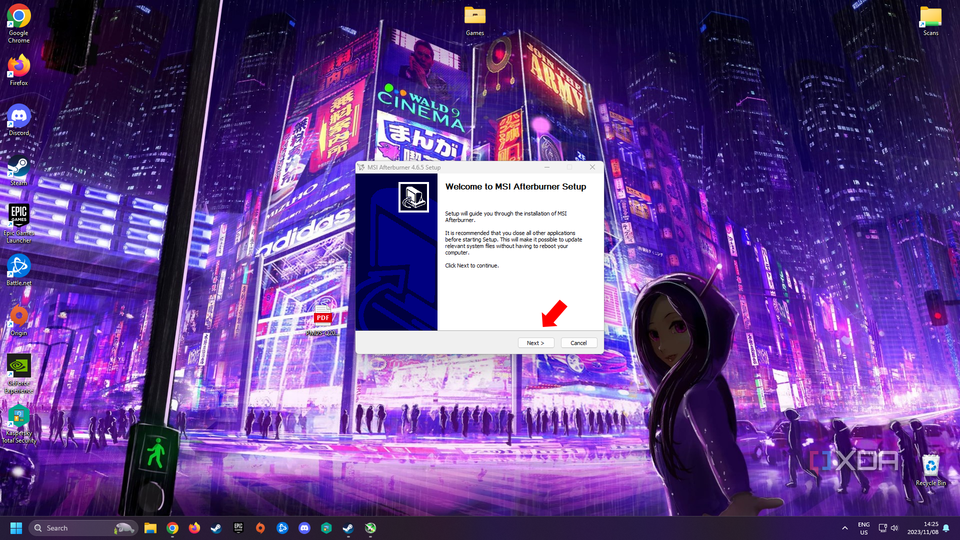Close the MSI Afterburner Setup window
The height and width of the screenshot is (540, 960).
coord(592,167)
